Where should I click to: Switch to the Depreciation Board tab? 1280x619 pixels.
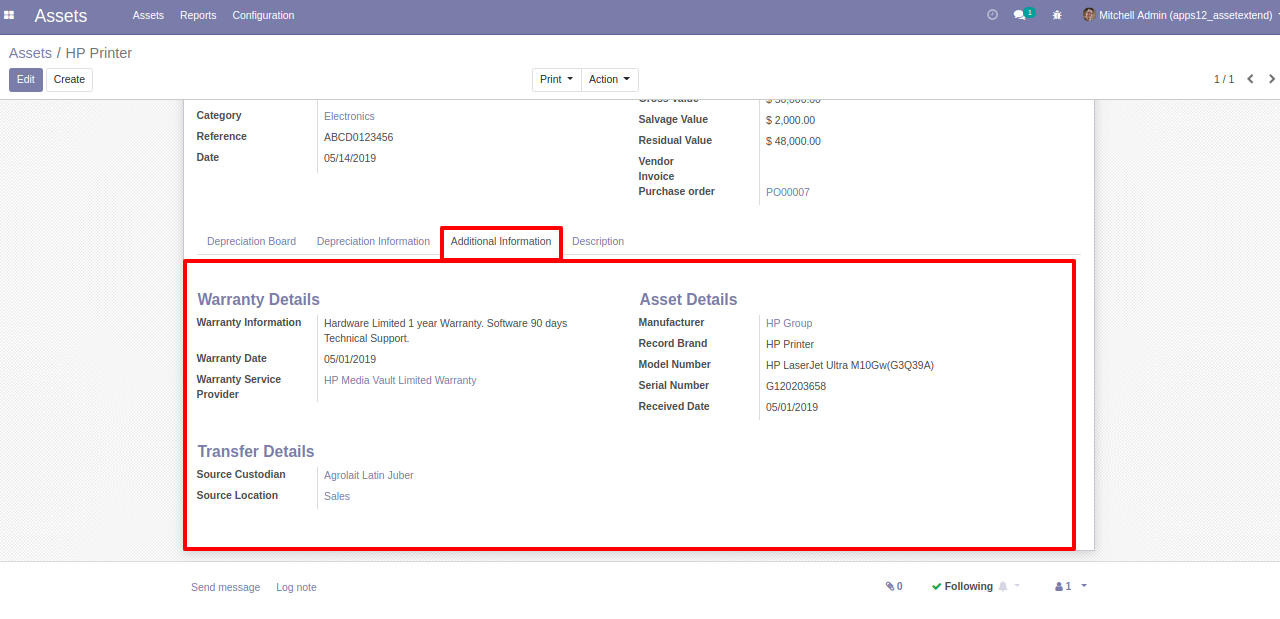coord(251,242)
